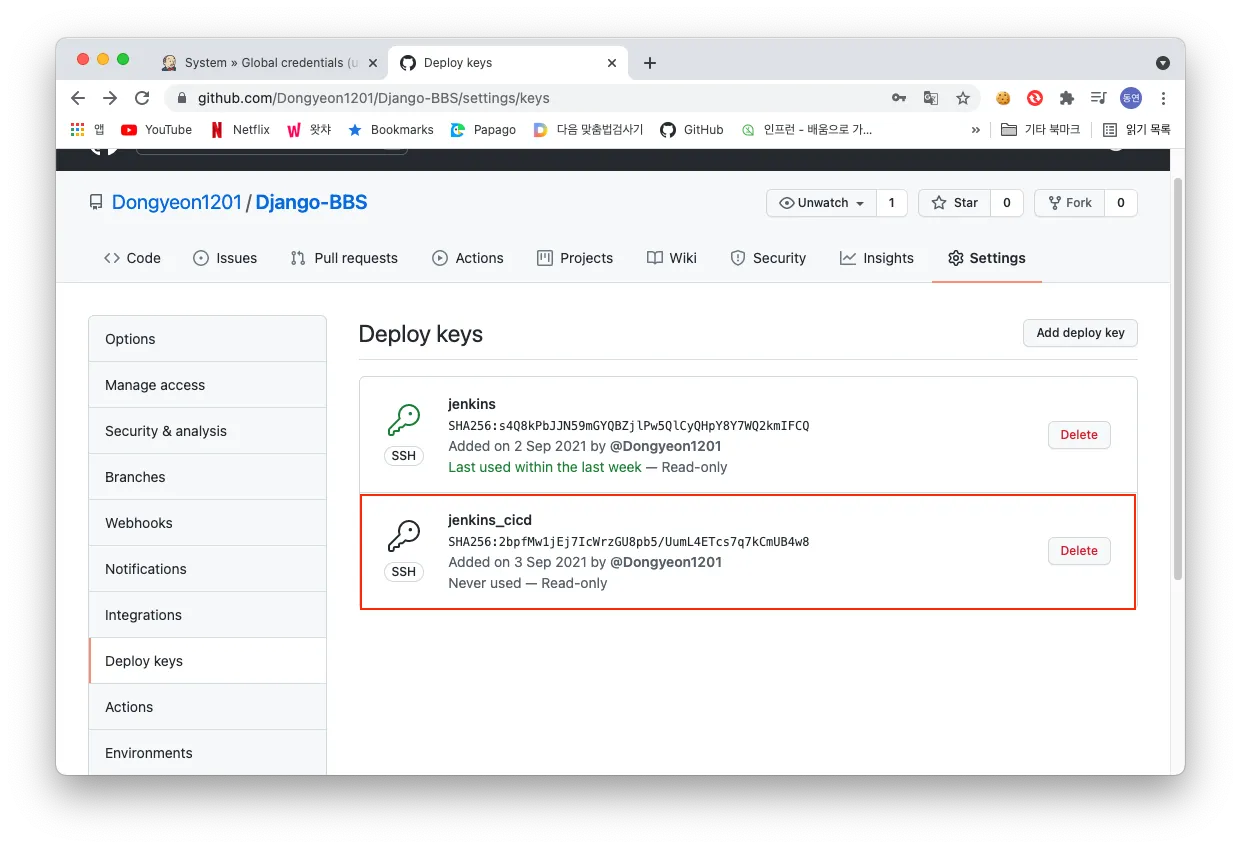Open the saved password key icon in the address bar
Viewport: 1241px width, 849px height.
tap(899, 98)
